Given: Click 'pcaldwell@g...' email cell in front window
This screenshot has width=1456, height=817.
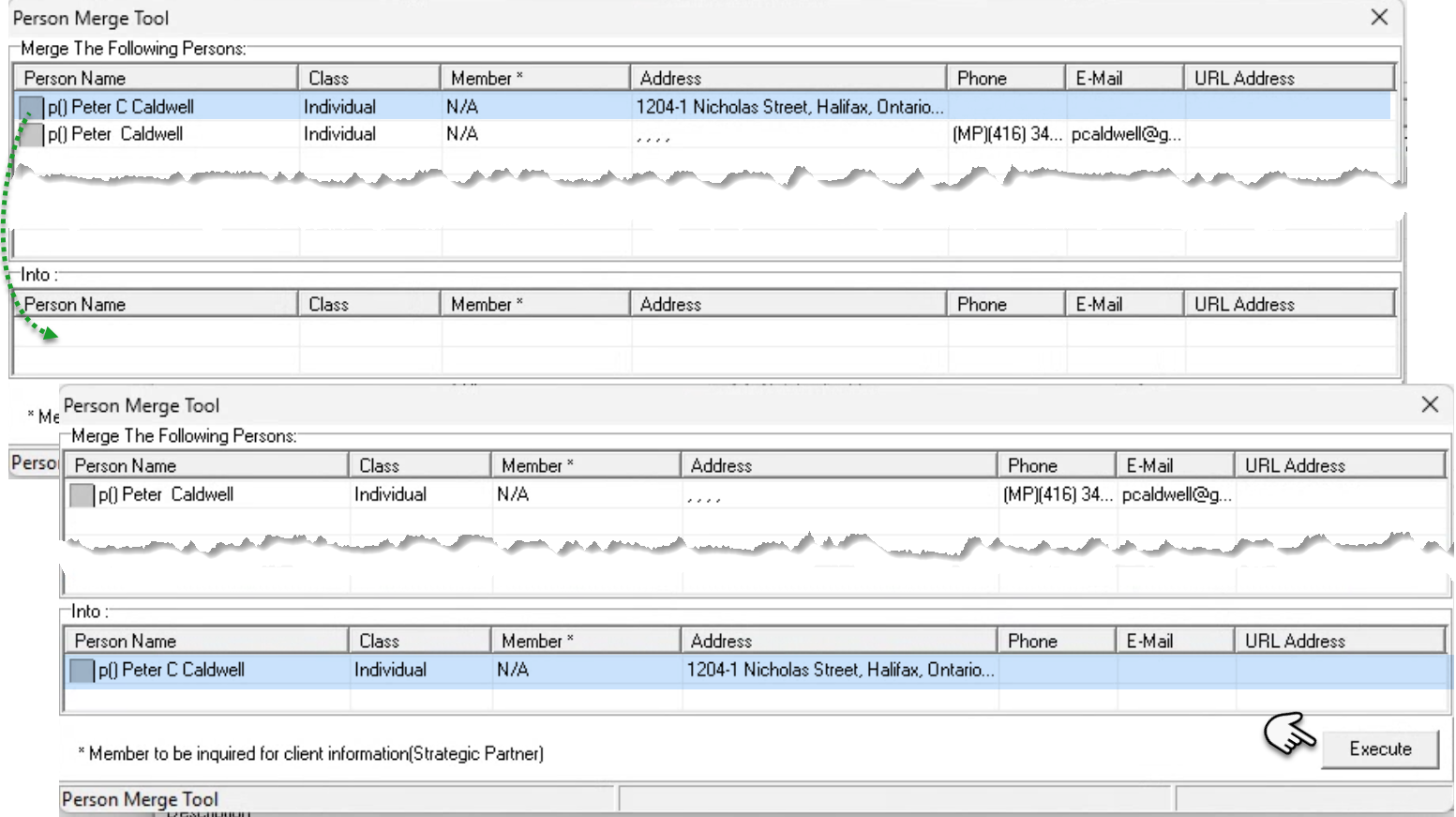Looking at the screenshot, I should [x=1177, y=494].
